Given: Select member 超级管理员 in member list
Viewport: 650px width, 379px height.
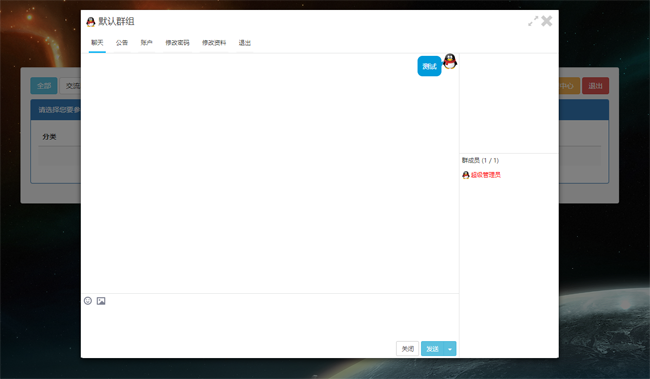Looking at the screenshot, I should (x=485, y=175).
